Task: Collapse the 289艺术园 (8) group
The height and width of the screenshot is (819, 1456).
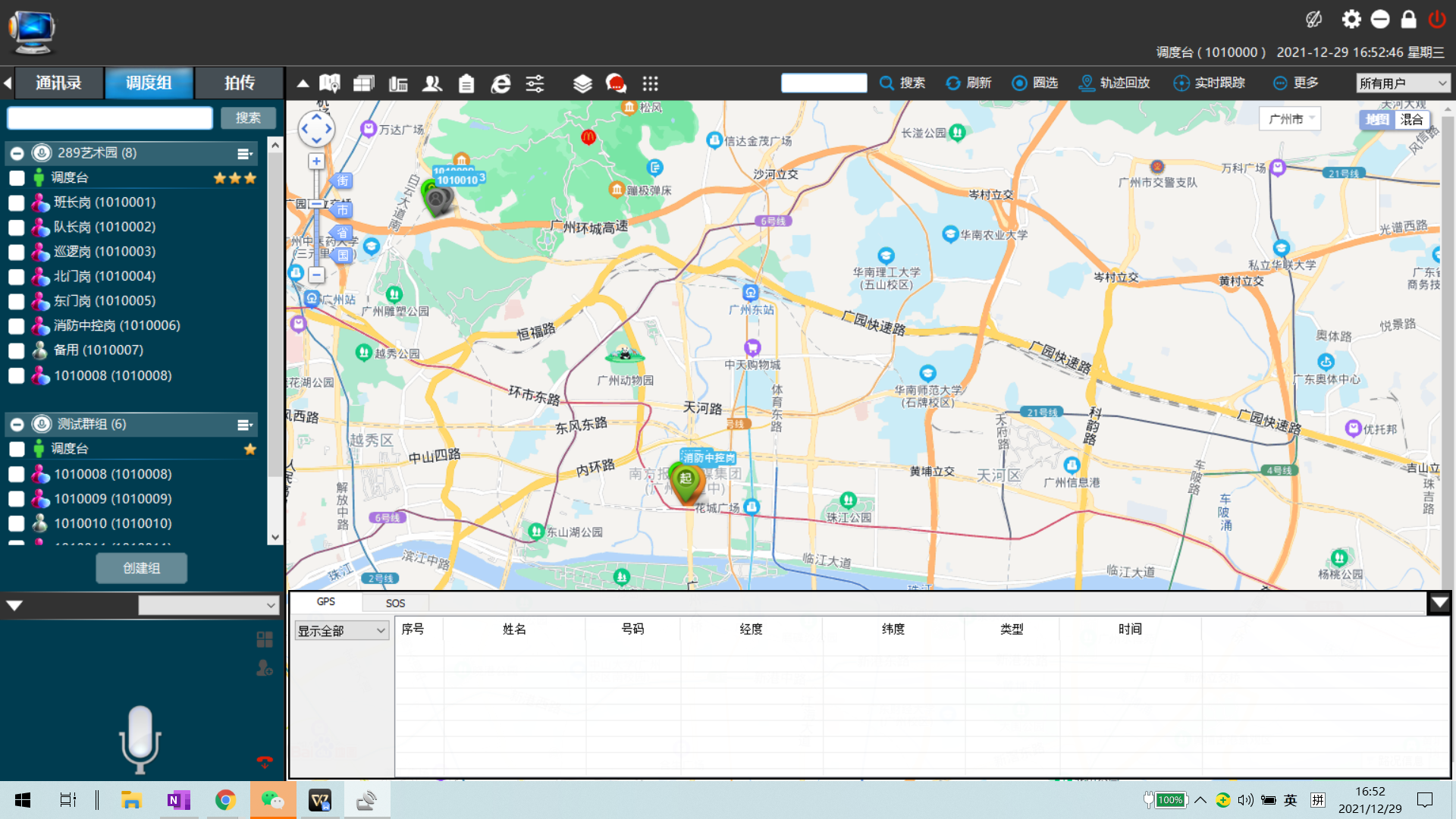Action: [x=17, y=153]
